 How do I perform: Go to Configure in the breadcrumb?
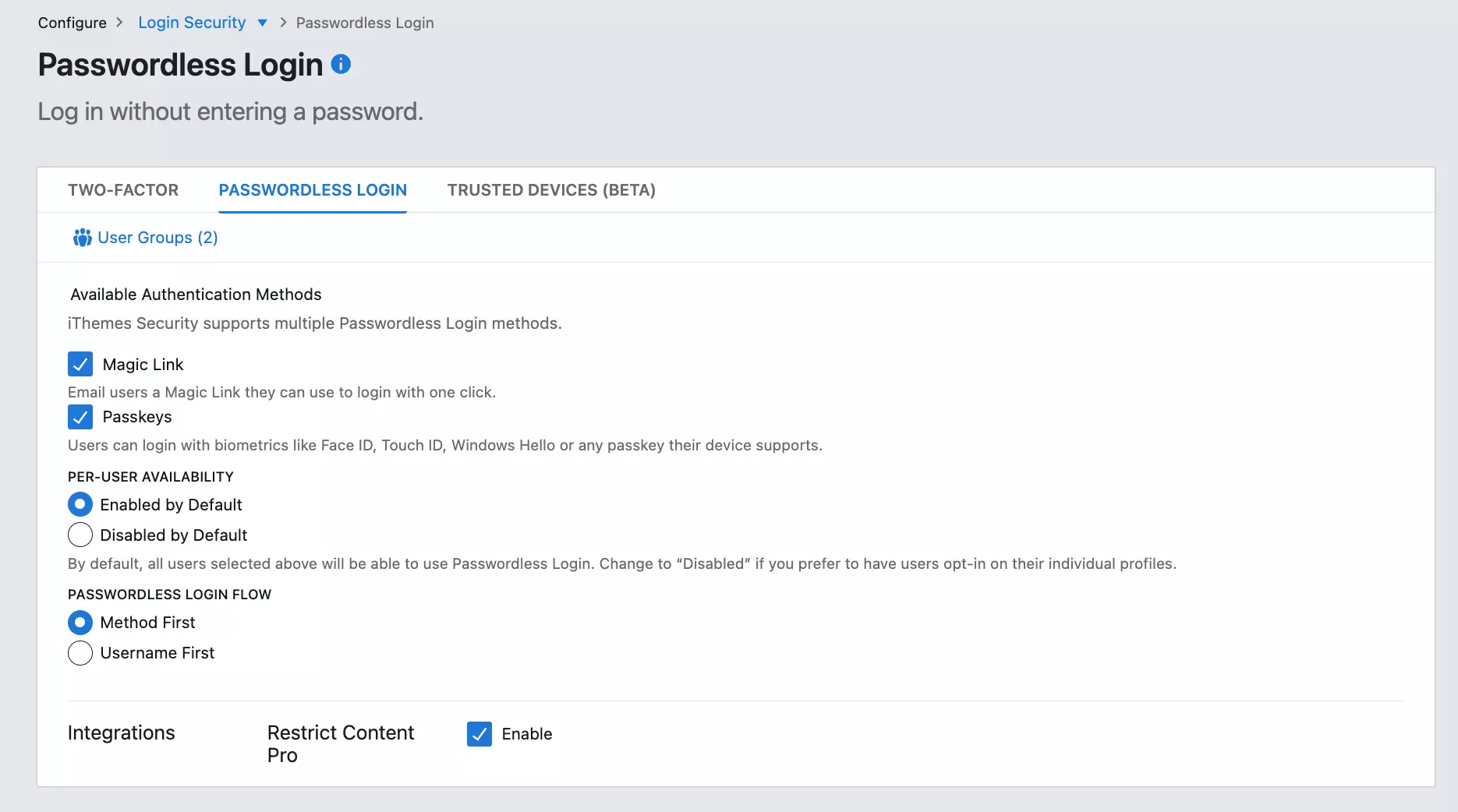click(72, 23)
